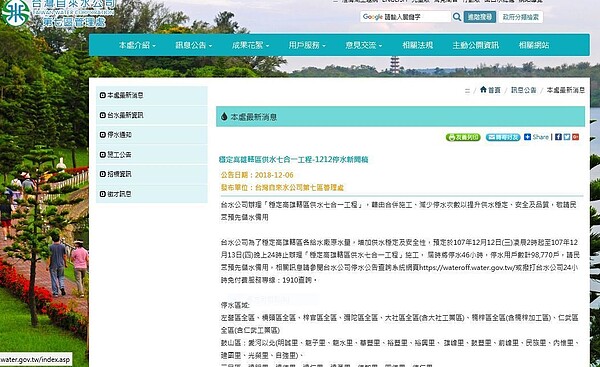Expand the 本處介紹 dropdown menu
Screen dimensions: 600x367
click(x=137, y=45)
